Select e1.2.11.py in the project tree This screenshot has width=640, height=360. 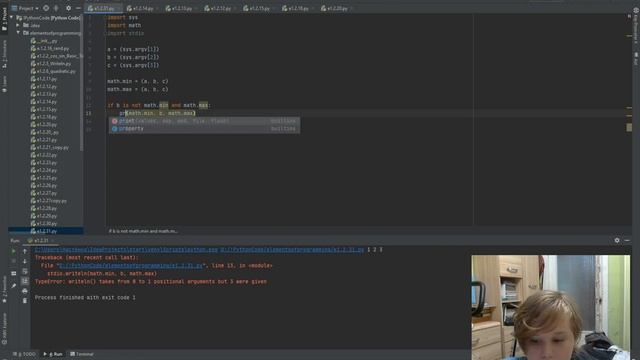point(44,79)
